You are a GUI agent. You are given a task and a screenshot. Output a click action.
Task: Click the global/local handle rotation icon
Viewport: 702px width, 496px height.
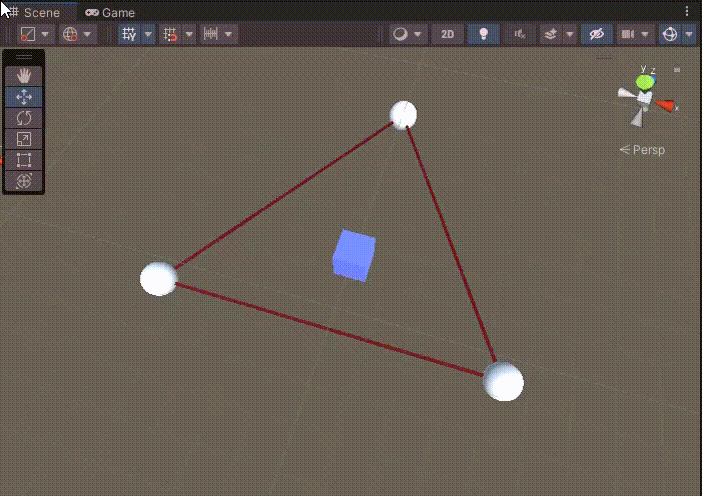pos(70,34)
